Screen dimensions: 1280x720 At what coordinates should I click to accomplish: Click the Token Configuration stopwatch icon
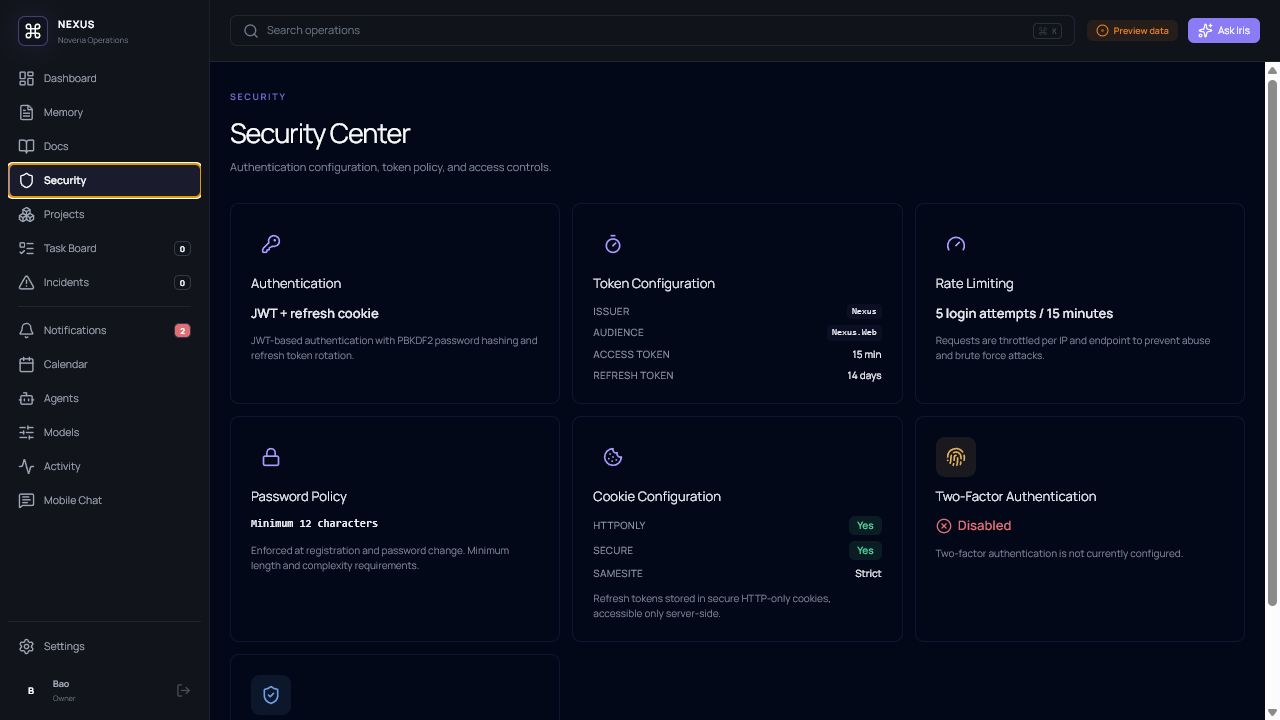613,244
